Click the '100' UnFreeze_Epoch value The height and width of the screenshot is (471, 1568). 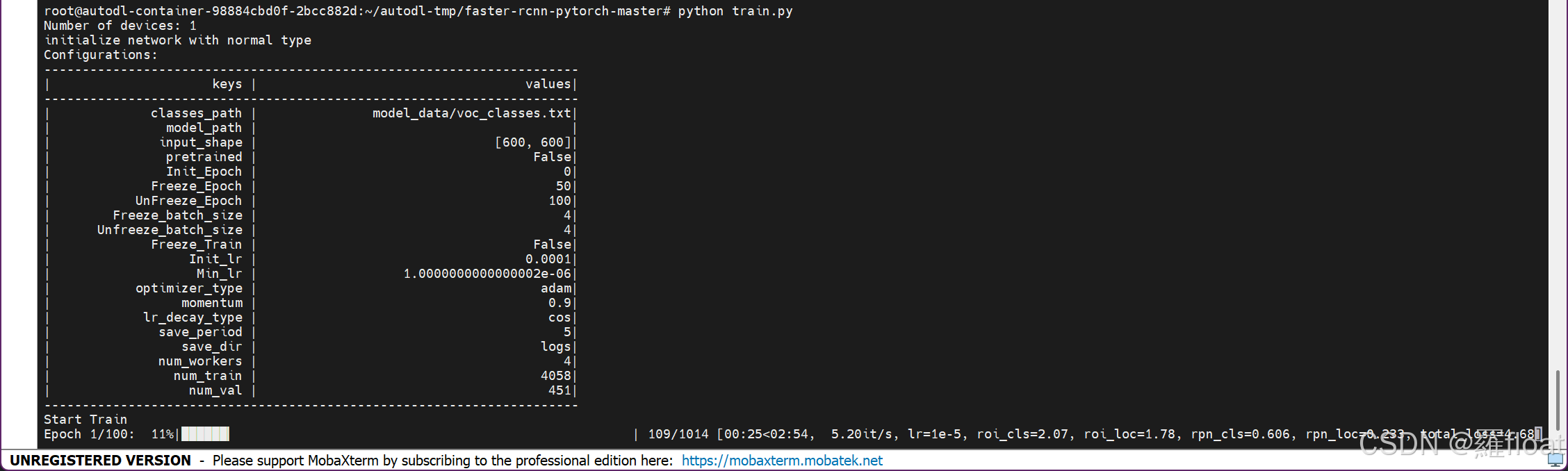pos(560,201)
